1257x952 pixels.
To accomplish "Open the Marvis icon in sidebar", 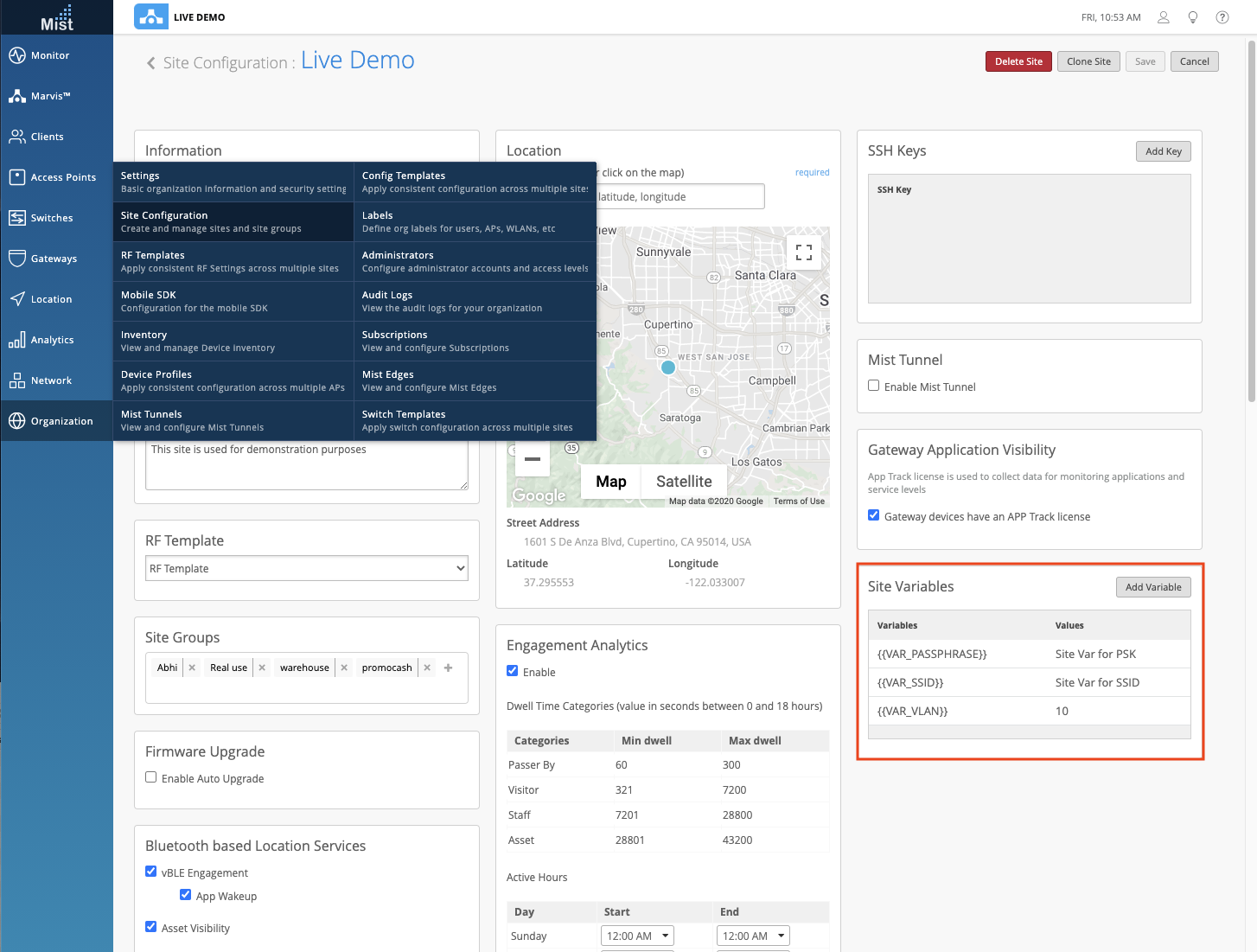I will pyautogui.click(x=17, y=96).
